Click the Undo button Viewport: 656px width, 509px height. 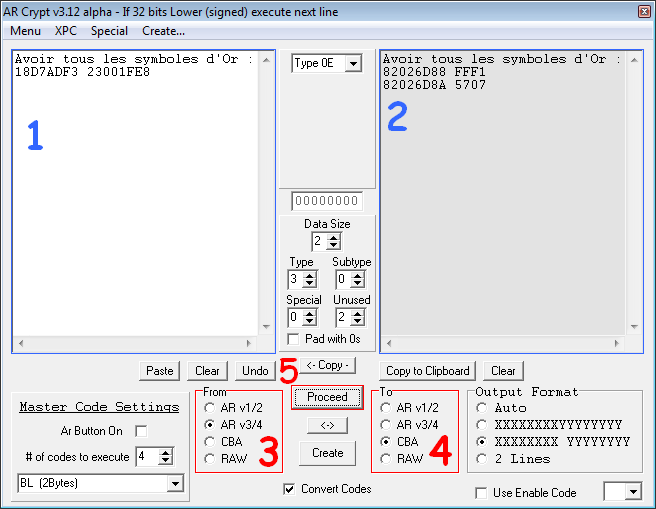255,371
